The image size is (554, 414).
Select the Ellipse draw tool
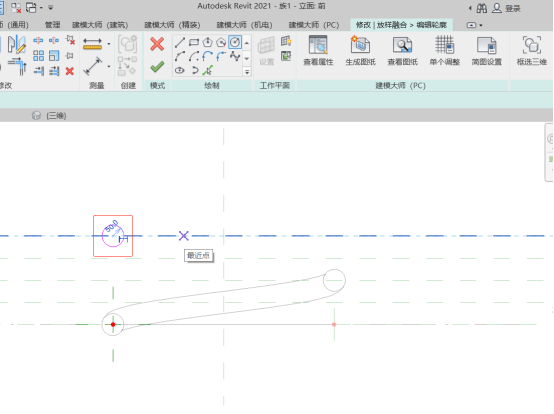click(179, 70)
